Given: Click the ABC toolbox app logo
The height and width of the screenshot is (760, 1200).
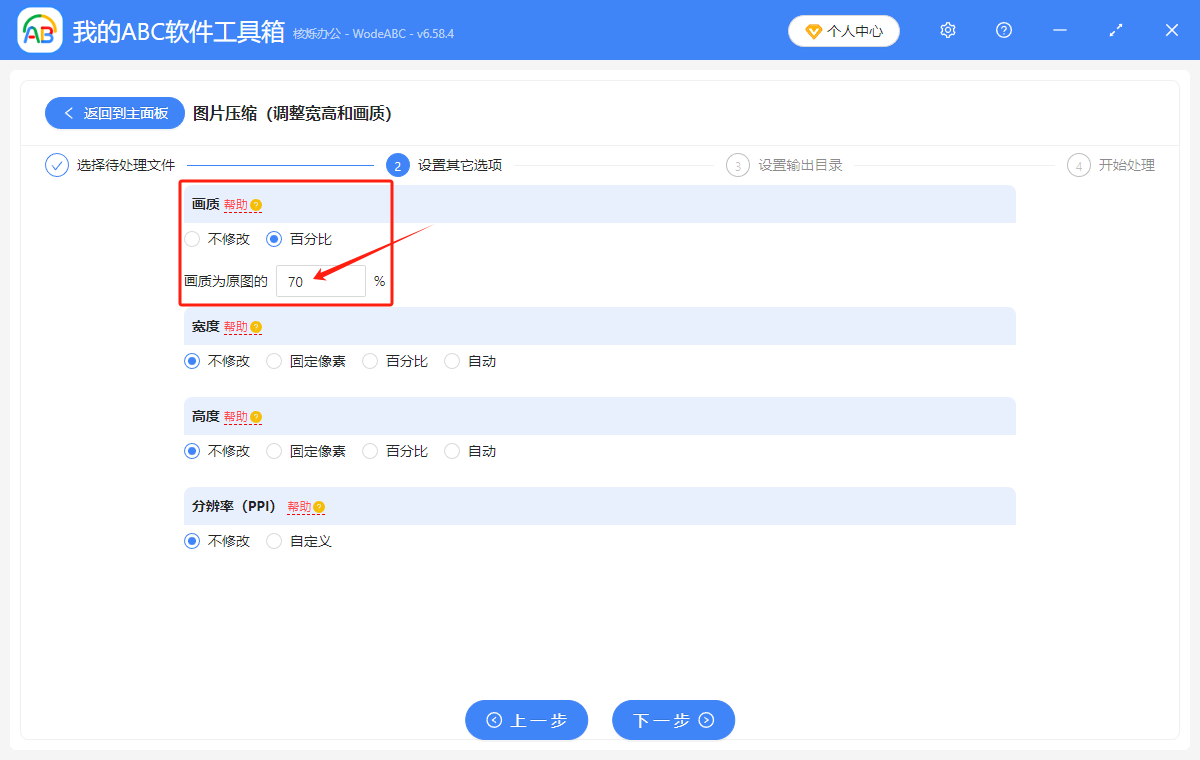Looking at the screenshot, I should [x=39, y=30].
